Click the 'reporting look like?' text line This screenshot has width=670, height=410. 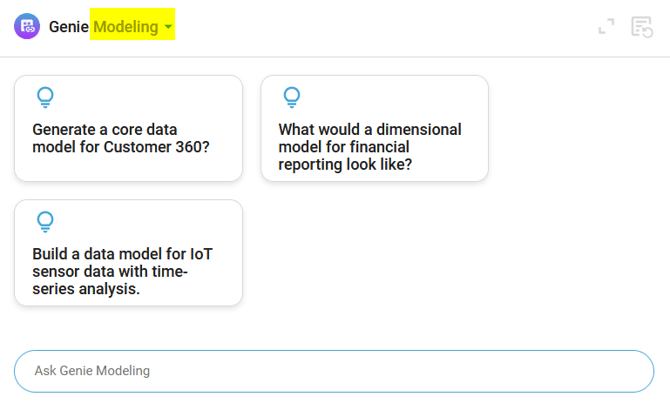pos(345,166)
